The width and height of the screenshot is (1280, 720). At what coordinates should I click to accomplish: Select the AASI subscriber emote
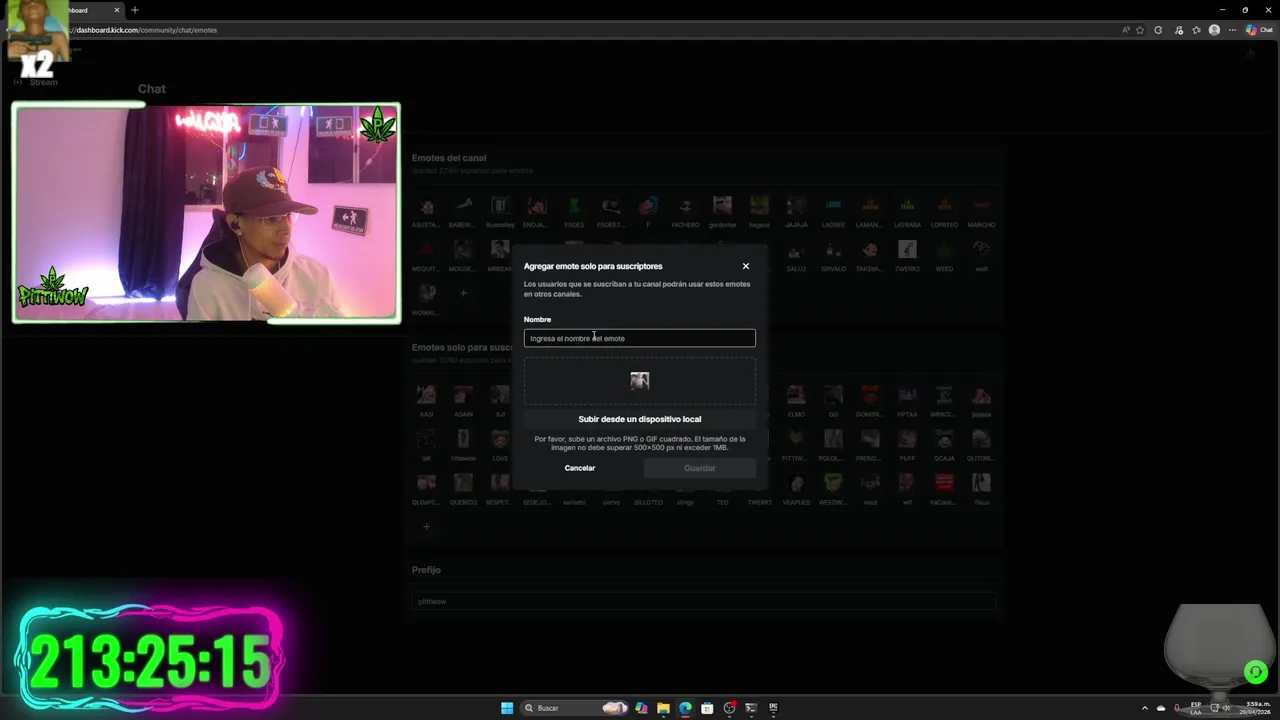426,401
